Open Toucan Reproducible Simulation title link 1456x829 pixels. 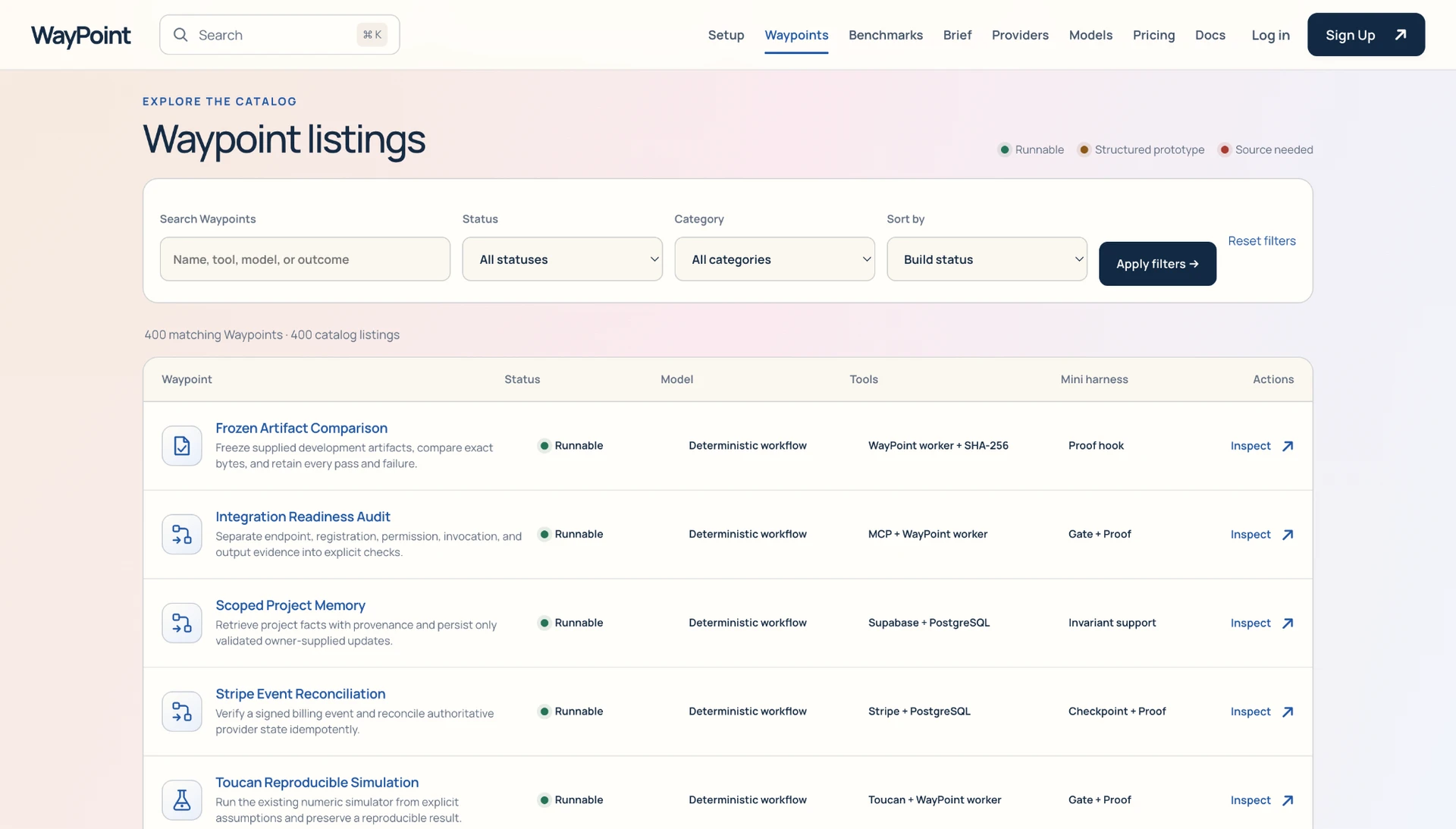click(x=317, y=783)
